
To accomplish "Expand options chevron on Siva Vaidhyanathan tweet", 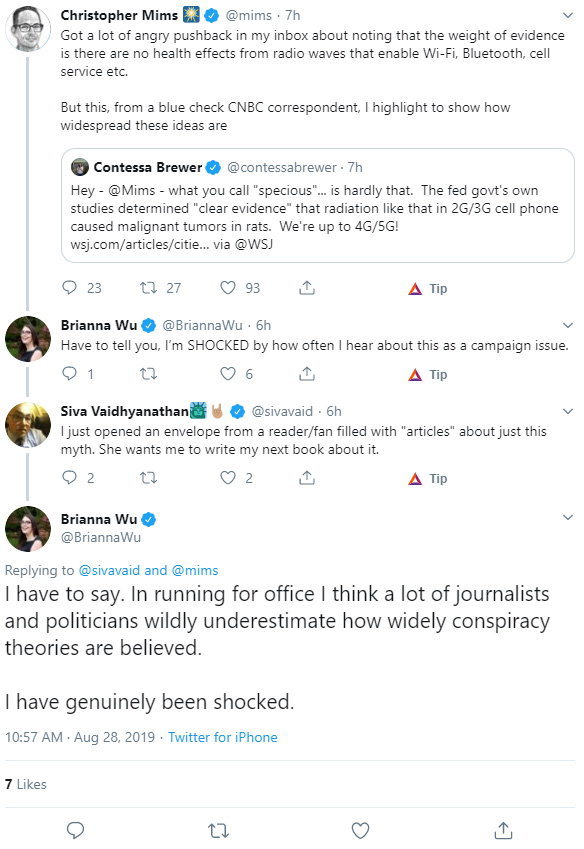I will point(568,411).
